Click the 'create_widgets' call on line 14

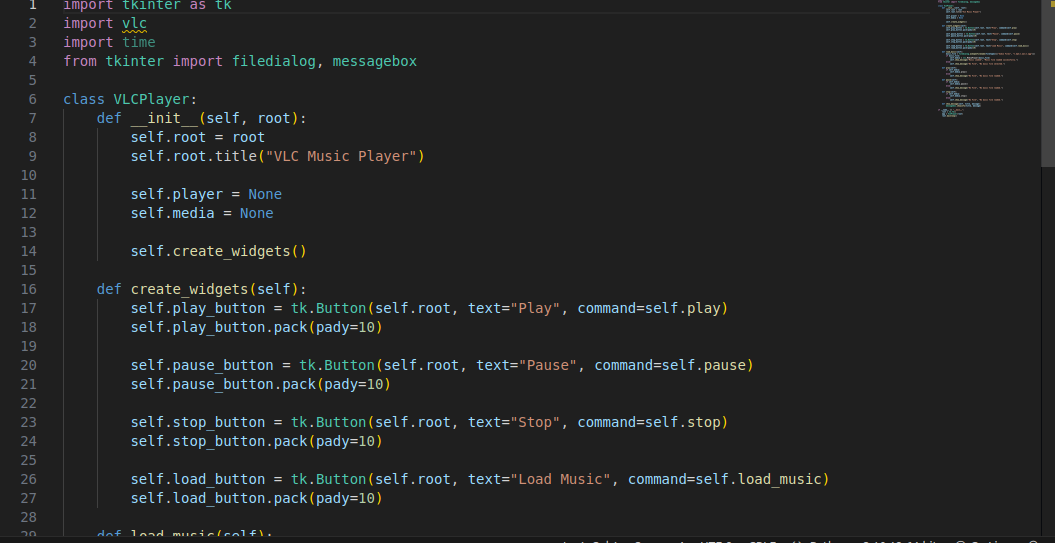[231, 251]
